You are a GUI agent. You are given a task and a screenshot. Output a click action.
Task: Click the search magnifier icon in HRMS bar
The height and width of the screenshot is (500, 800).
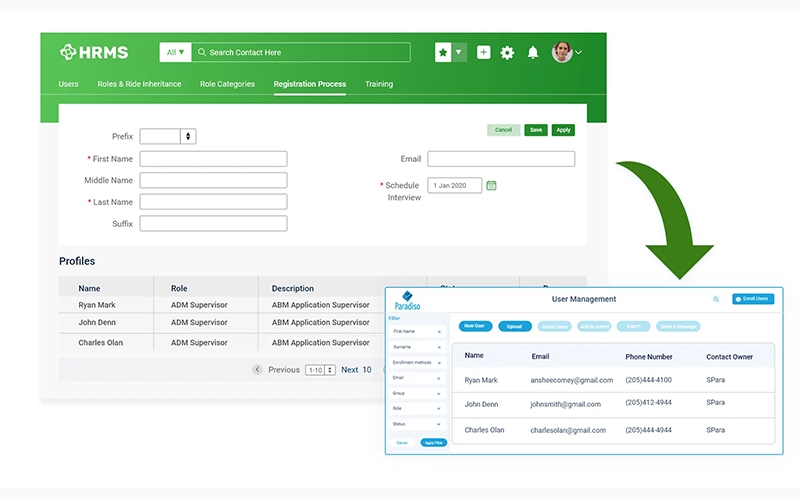click(202, 52)
